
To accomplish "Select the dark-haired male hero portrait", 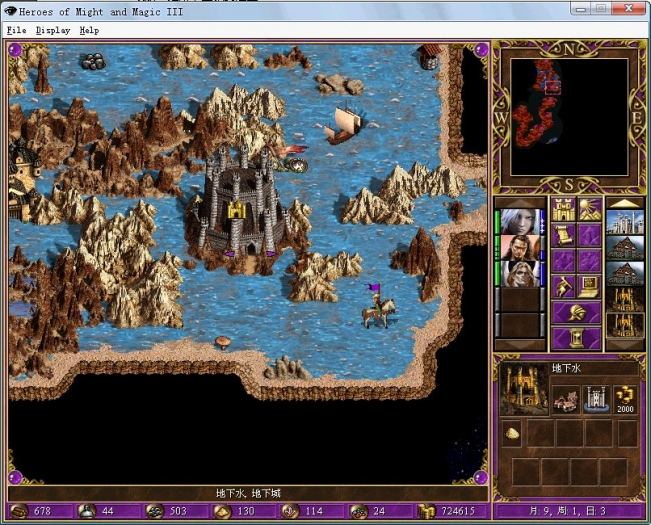I will (520, 248).
